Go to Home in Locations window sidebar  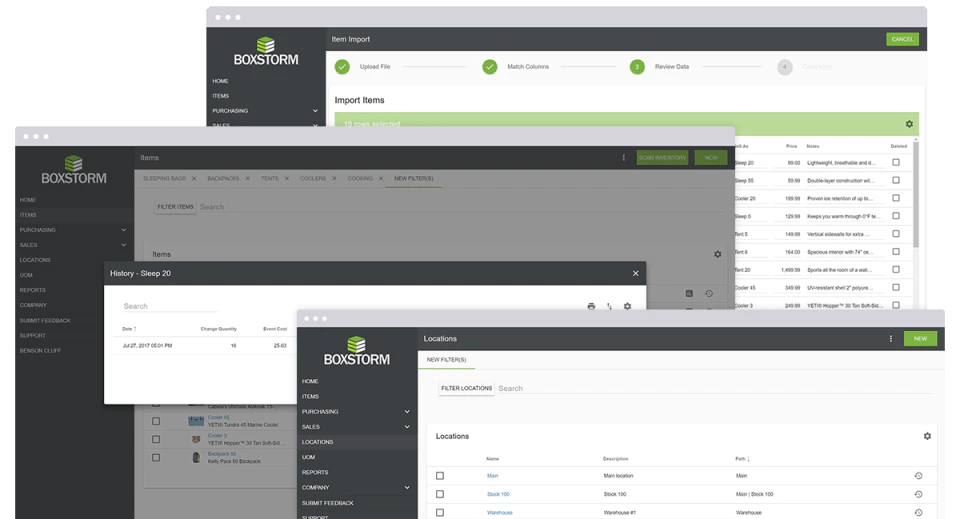point(310,381)
